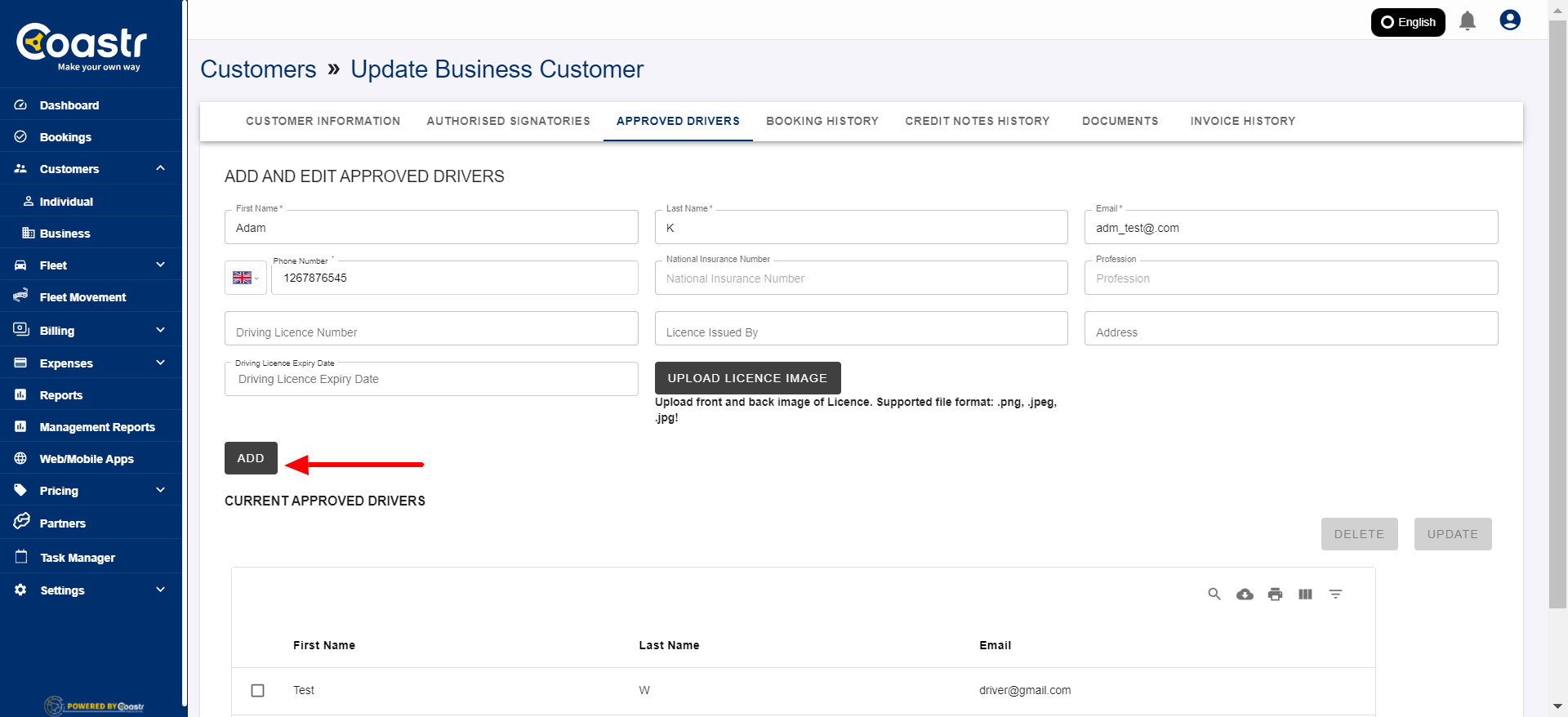Click the Coastr logo in sidebar
The image size is (1568, 717).
82,46
